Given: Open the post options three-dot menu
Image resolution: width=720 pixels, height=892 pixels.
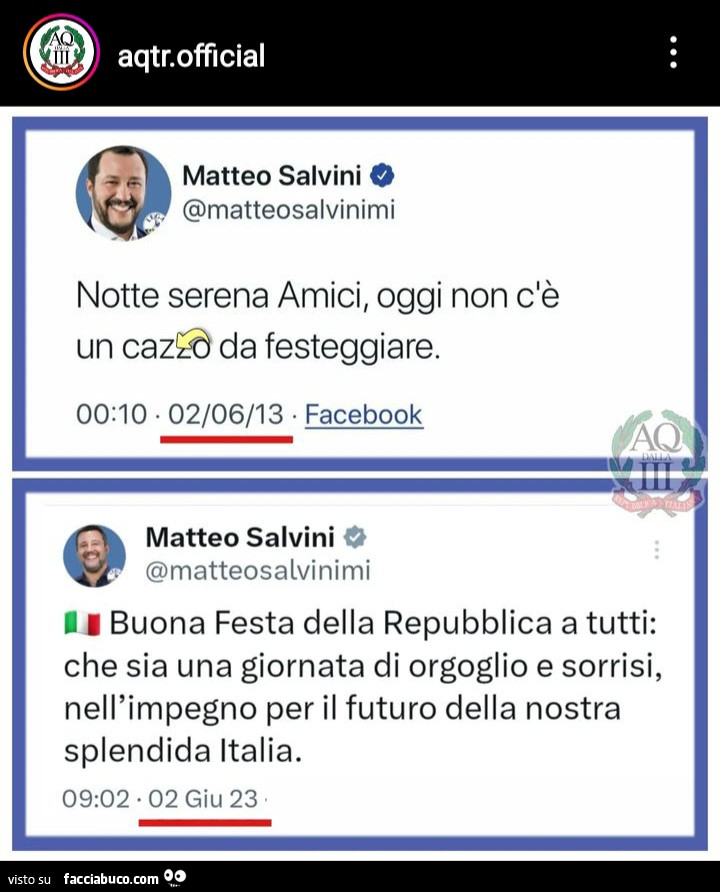Looking at the screenshot, I should pyautogui.click(x=673, y=52).
